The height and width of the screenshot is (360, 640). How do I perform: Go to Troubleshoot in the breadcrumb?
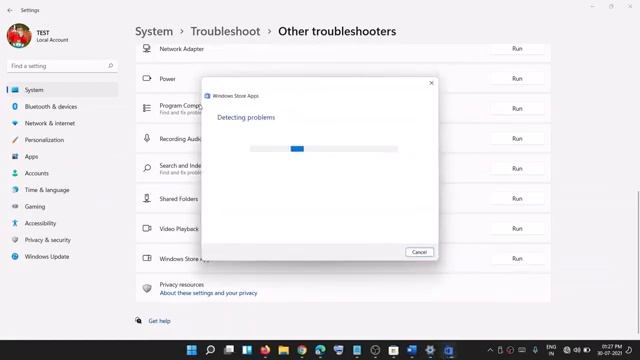click(x=225, y=31)
